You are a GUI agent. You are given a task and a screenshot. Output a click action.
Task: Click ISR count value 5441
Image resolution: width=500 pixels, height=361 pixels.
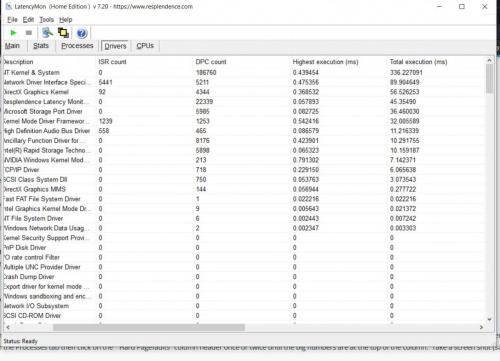tap(105, 82)
